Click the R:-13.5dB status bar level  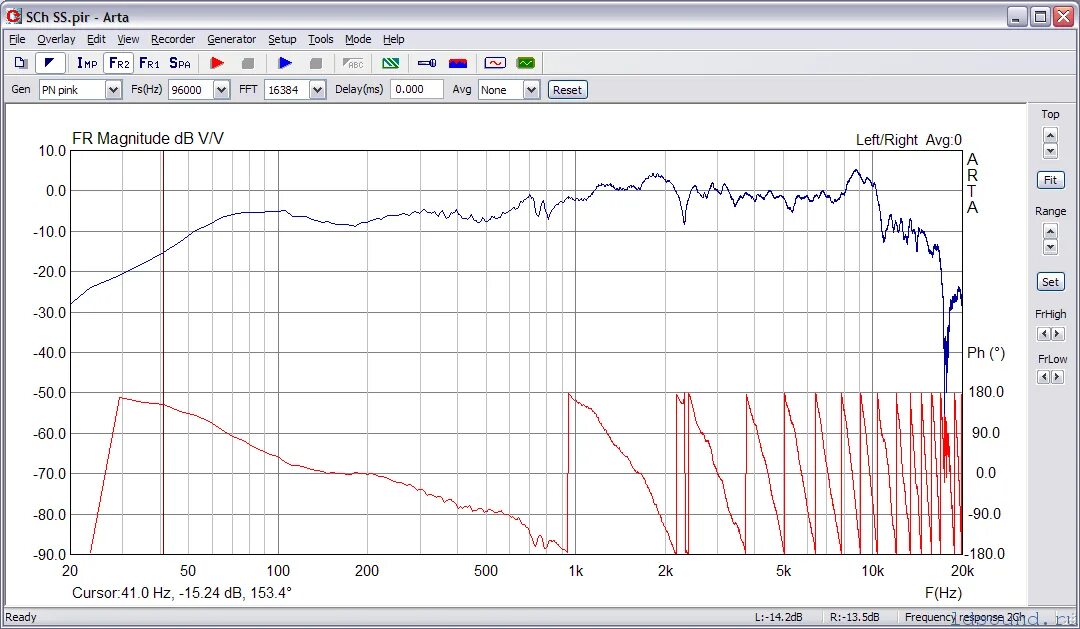[x=855, y=617]
